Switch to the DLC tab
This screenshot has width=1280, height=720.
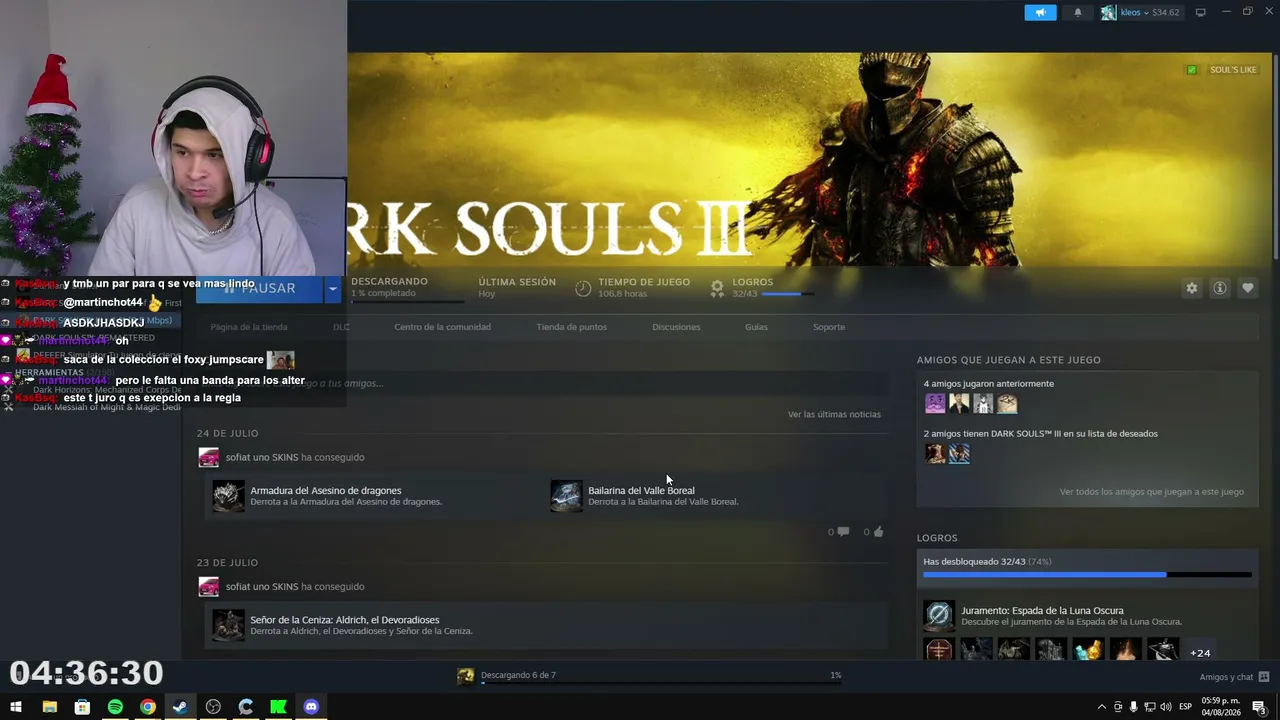click(341, 327)
